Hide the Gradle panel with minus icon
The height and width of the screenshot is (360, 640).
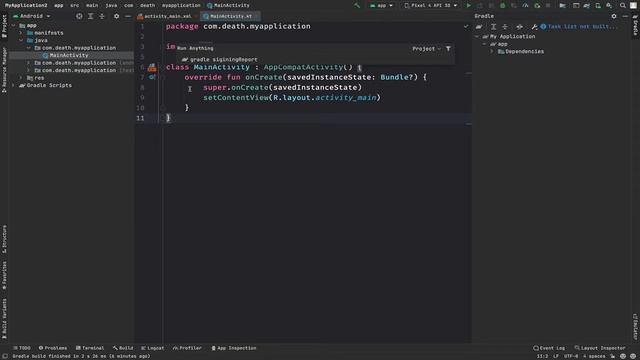pyautogui.click(x=625, y=16)
